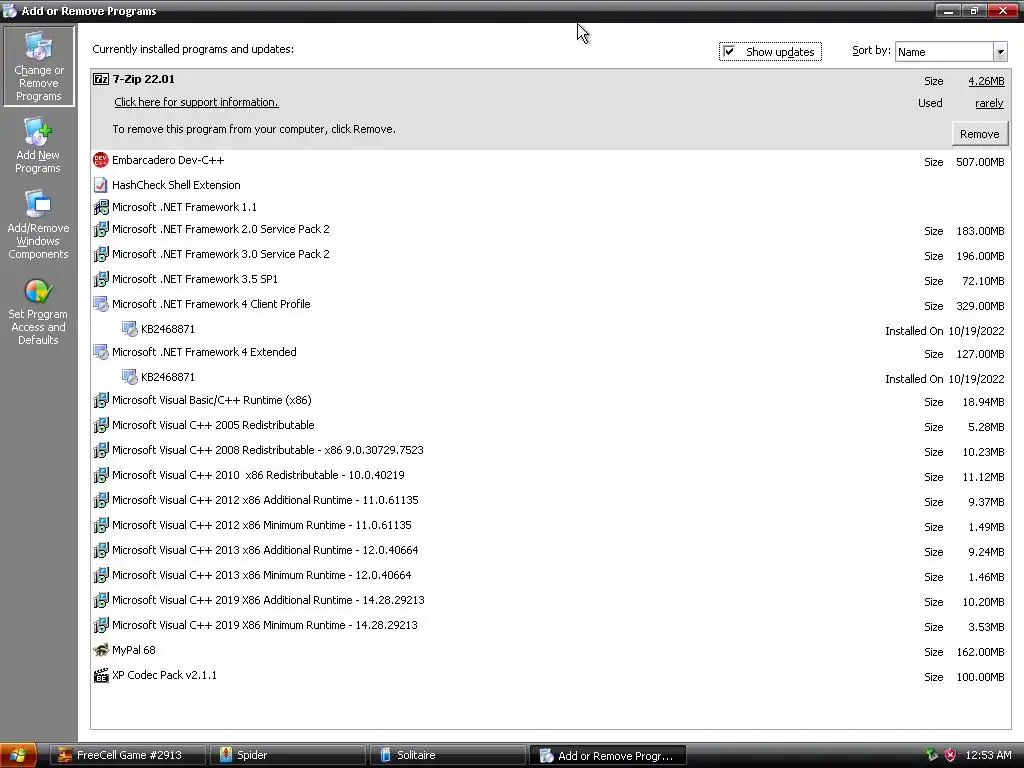Click the 507.00MB size of Dev-C++

pyautogui.click(x=980, y=162)
